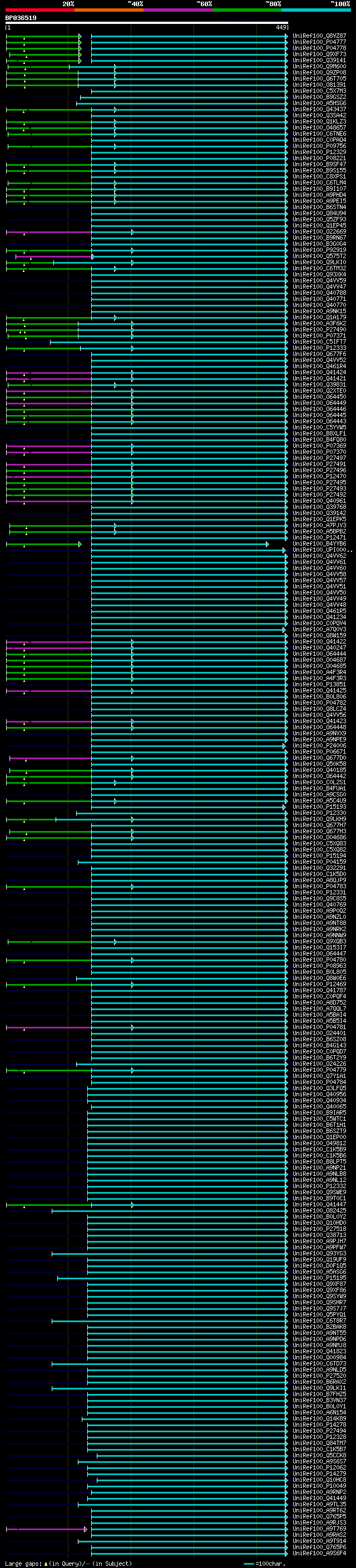The image size is (356, 1568).
Task: Open hit UniRef100_O81391
Action: click(319, 85)
